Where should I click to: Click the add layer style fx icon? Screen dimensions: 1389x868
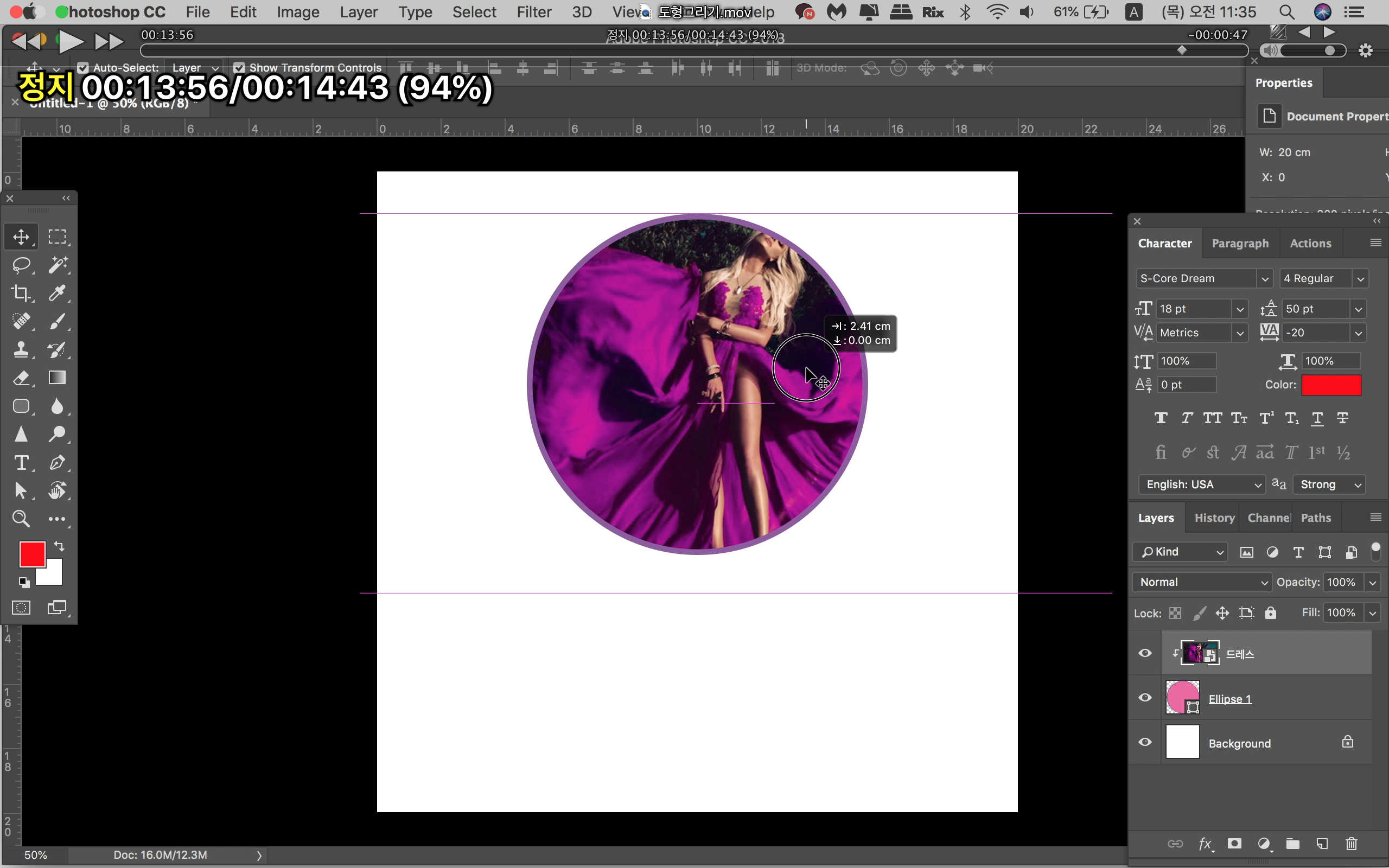(x=1205, y=843)
